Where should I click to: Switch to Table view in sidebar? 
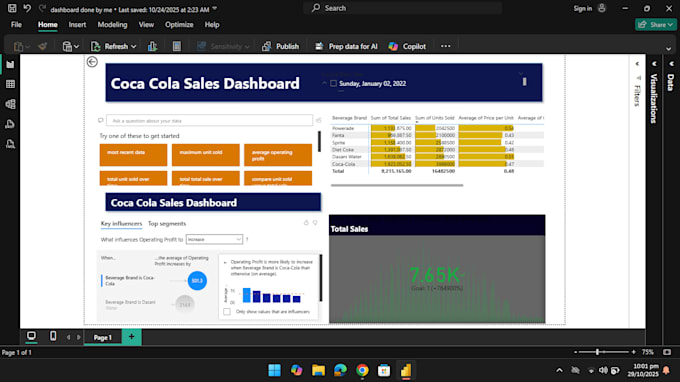pyautogui.click(x=10, y=84)
